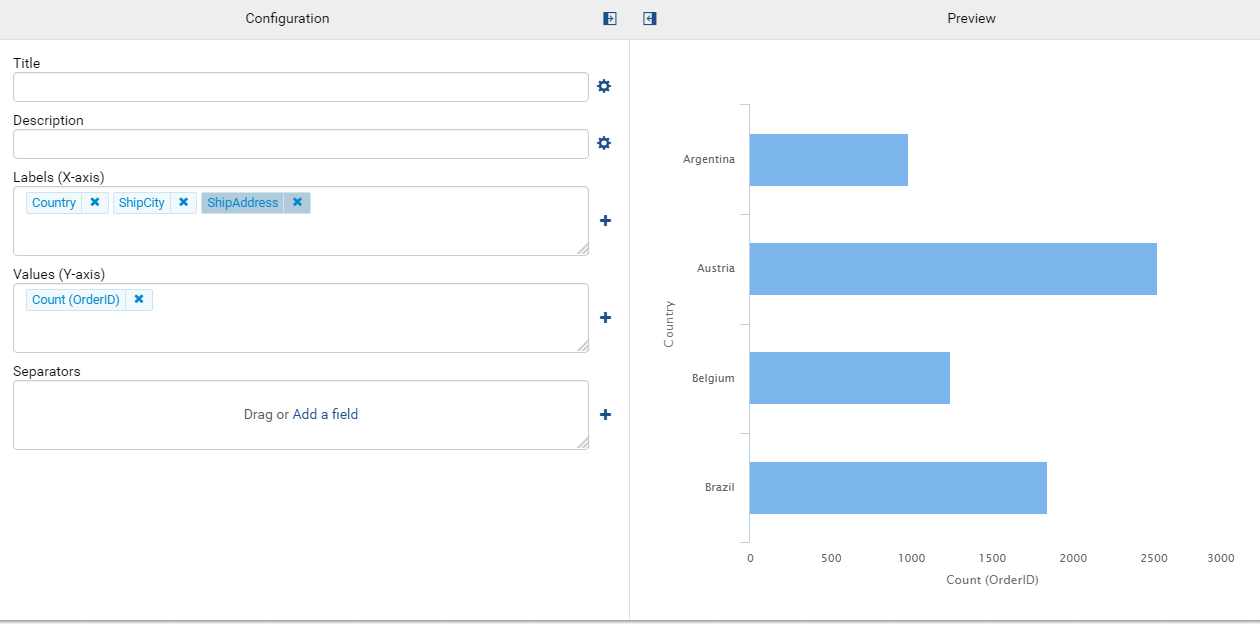Remove the Country label tag

point(95,202)
